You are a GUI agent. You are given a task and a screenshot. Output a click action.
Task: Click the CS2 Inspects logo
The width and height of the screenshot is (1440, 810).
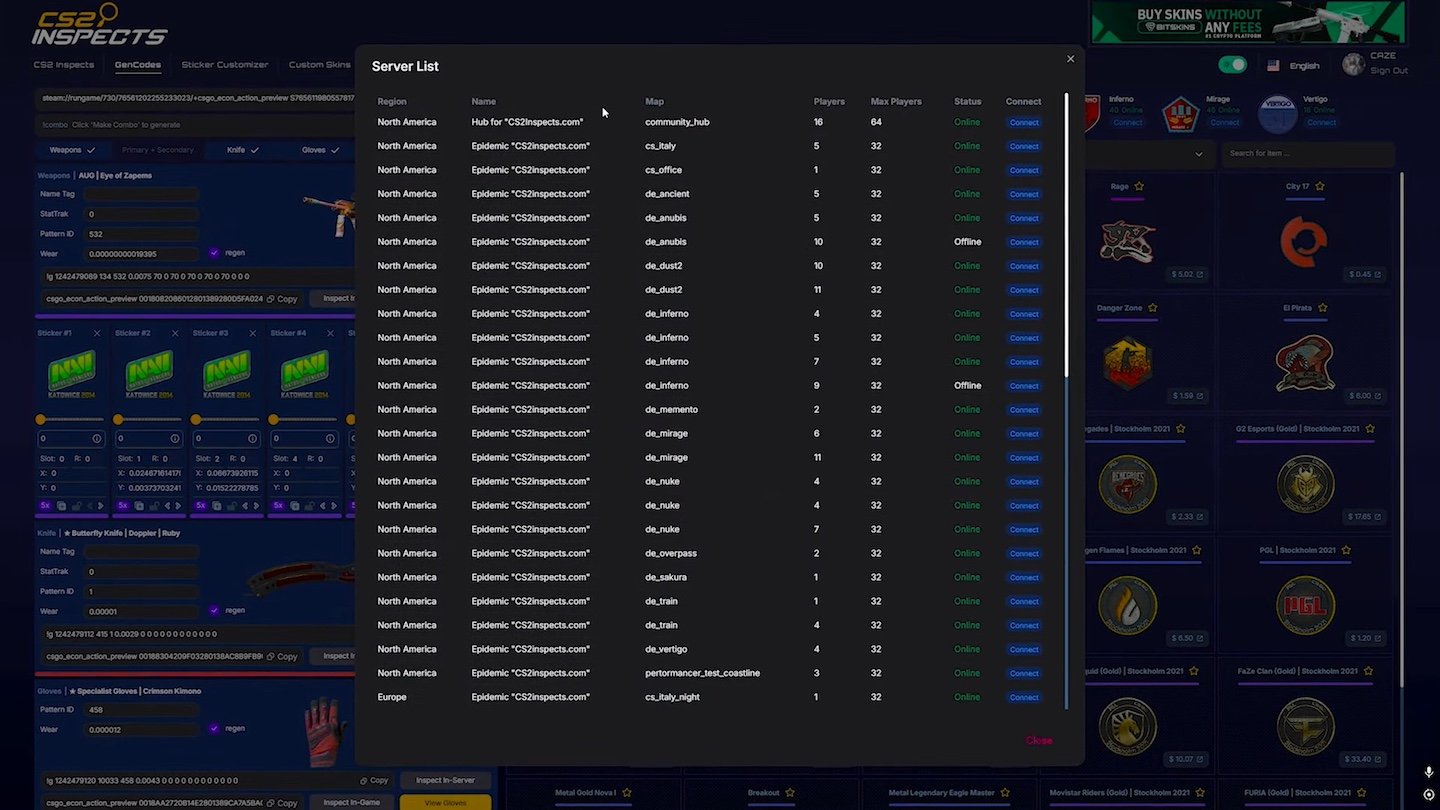[x=98, y=25]
